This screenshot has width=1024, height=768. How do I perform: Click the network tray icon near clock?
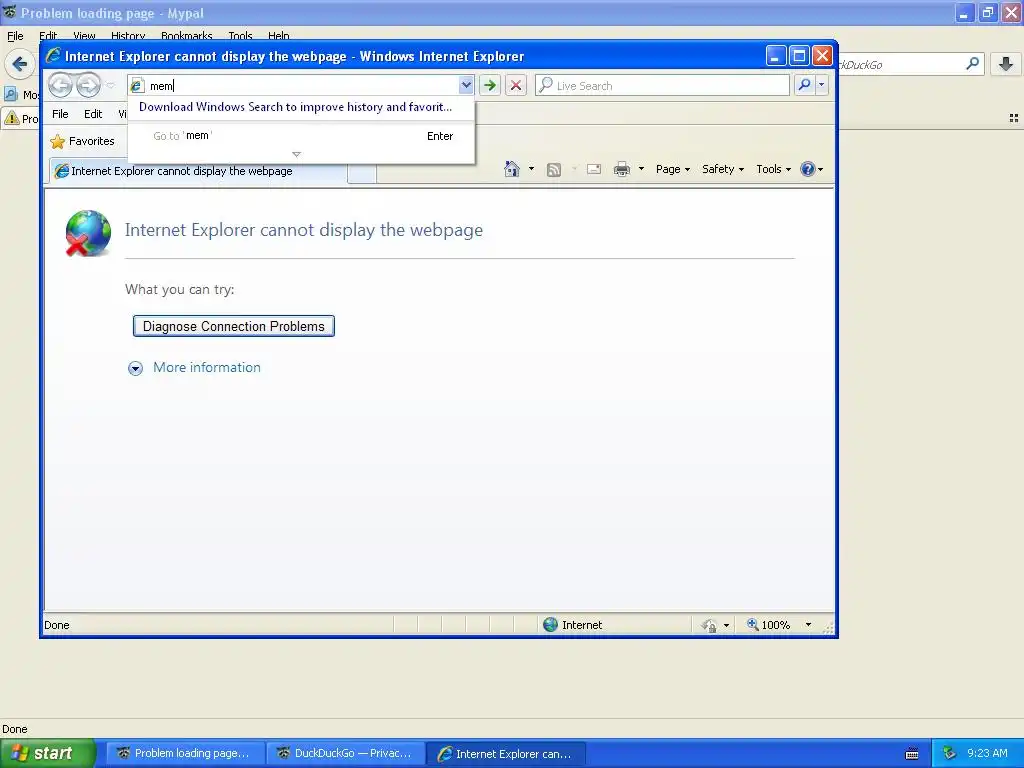click(949, 753)
